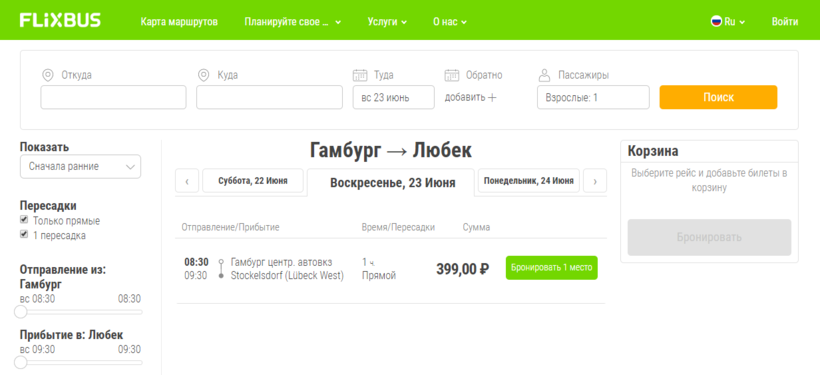
Task: Switch to the Суббота, 22 Июня tab
Action: click(253, 181)
